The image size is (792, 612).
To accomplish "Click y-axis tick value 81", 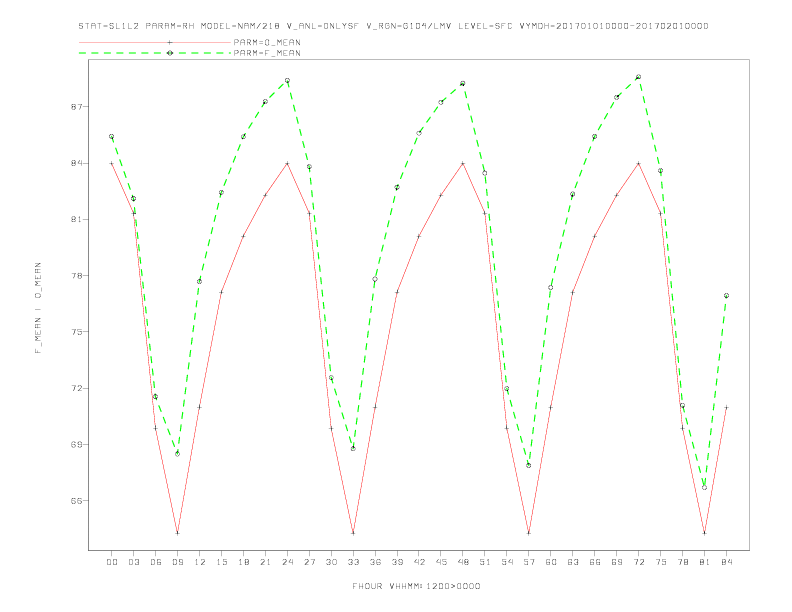I will coord(76,220).
